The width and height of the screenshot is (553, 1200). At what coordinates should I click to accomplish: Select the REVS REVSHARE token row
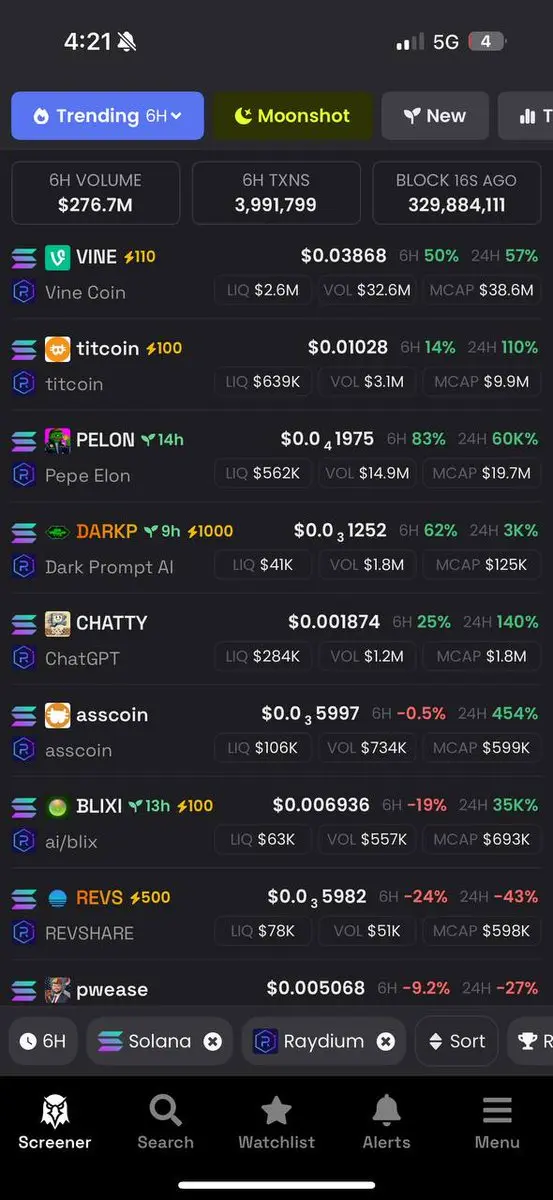point(276,914)
